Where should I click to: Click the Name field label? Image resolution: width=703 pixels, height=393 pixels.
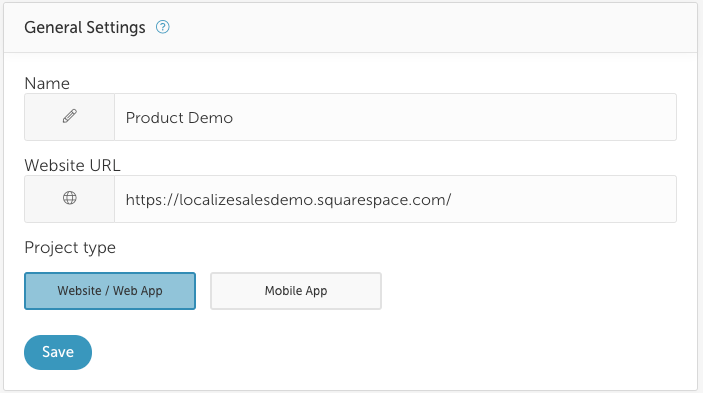coord(47,83)
